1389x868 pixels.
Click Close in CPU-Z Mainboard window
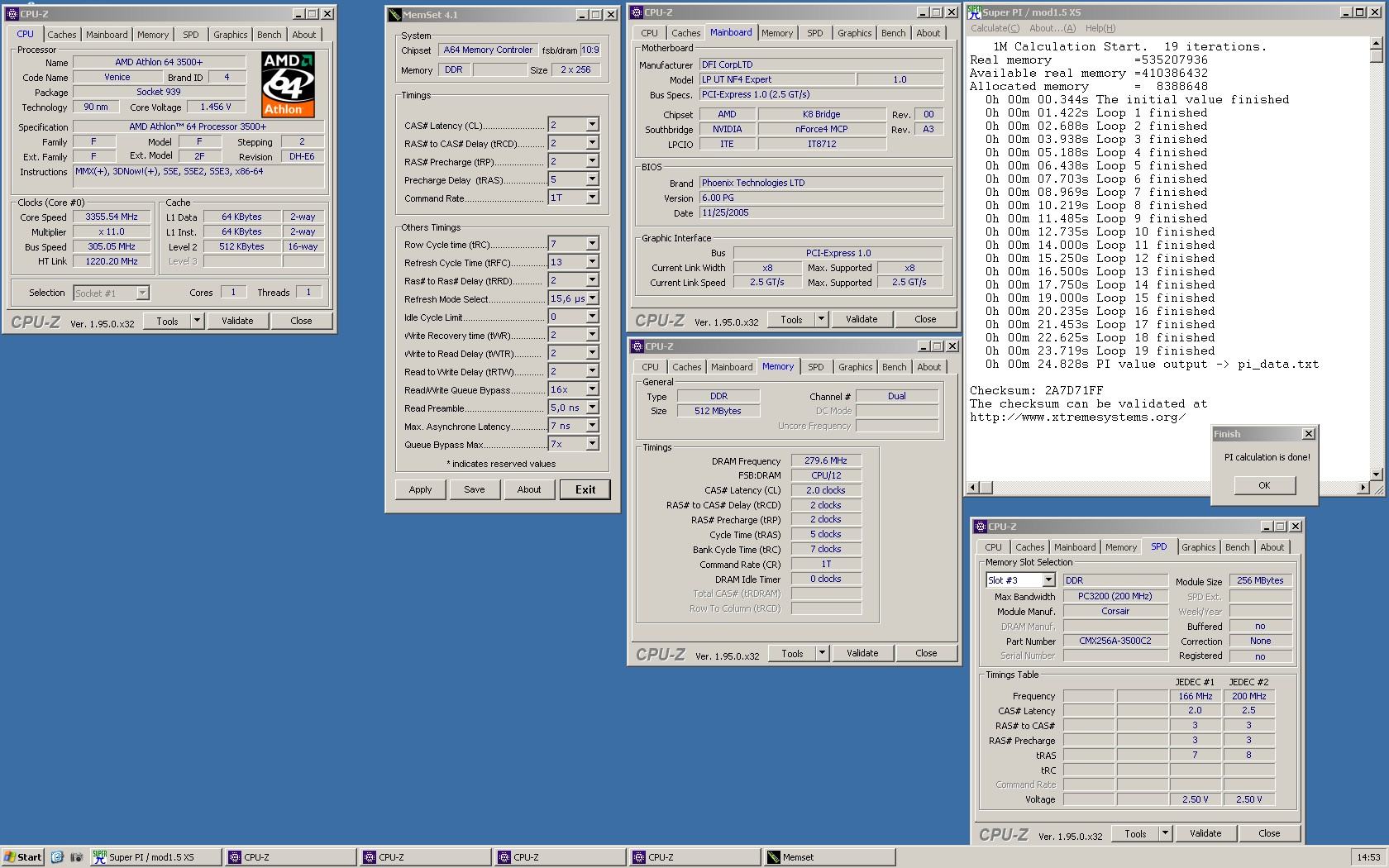pos(925,319)
